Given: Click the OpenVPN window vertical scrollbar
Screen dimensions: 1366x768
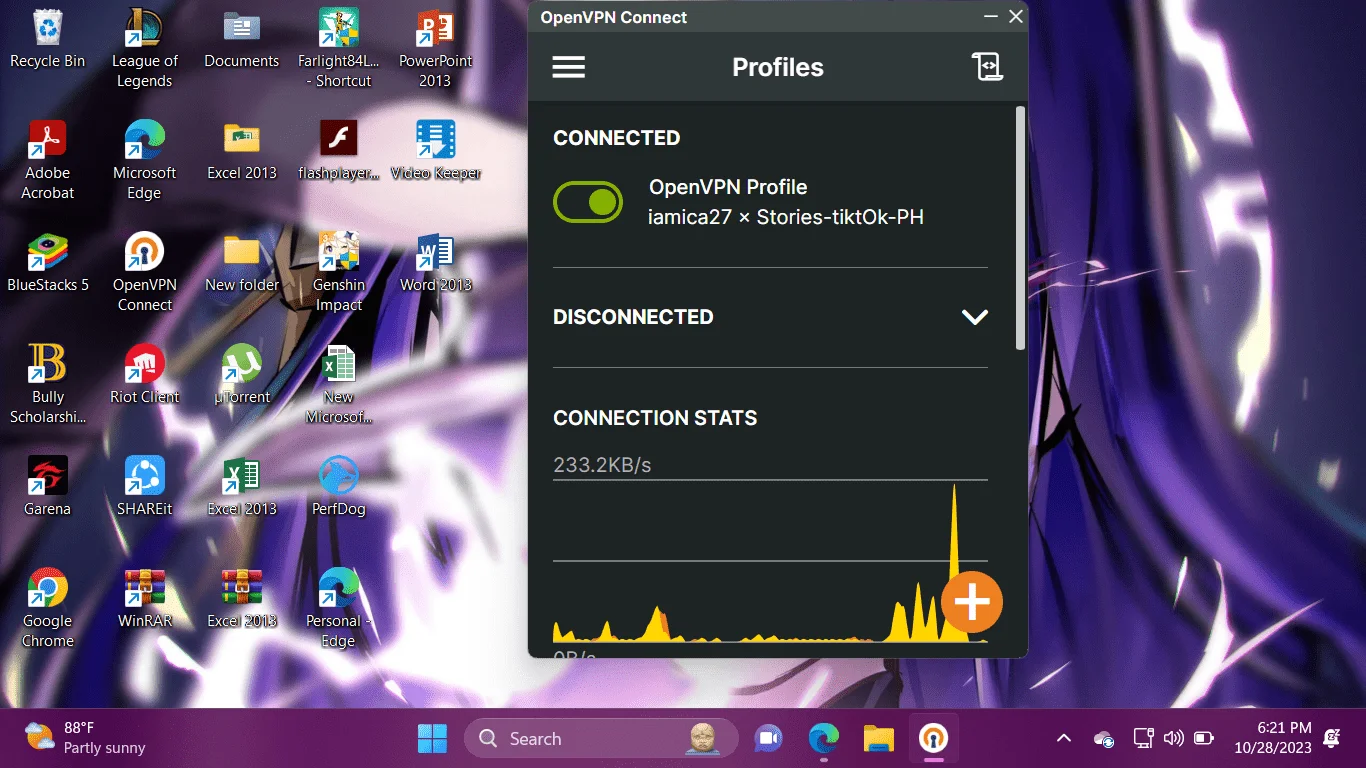Looking at the screenshot, I should (x=1021, y=228).
